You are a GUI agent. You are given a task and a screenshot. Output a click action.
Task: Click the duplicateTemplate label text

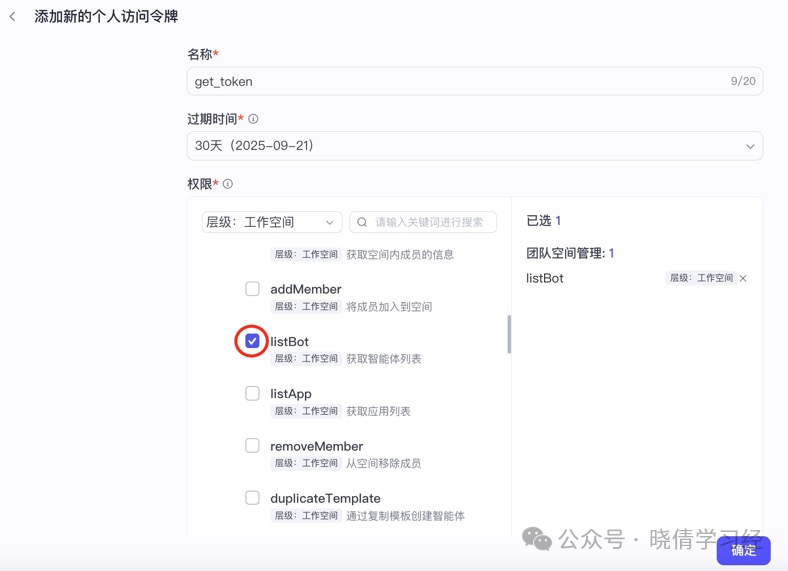(325, 499)
